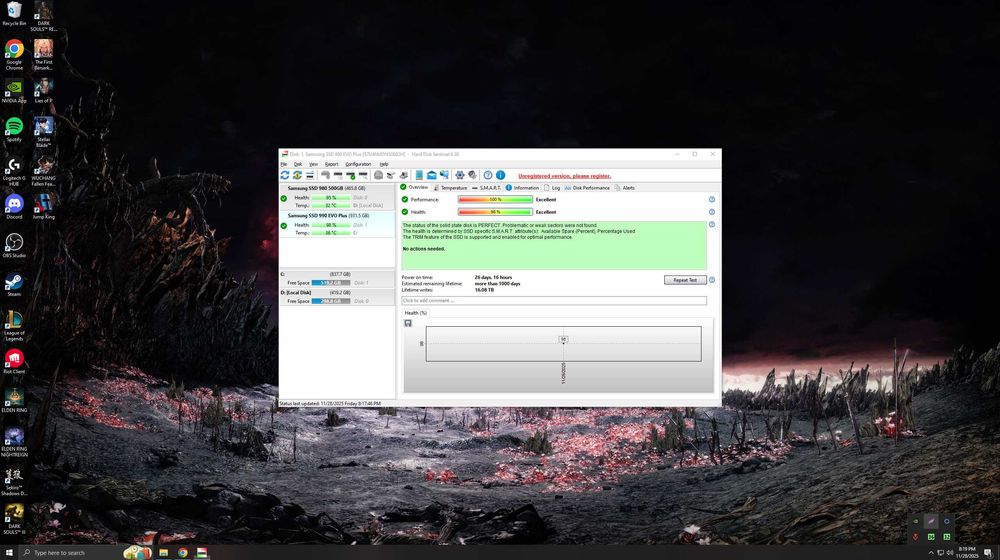Open Recycle Bin on the desktop
The image size is (1000, 560).
14,14
